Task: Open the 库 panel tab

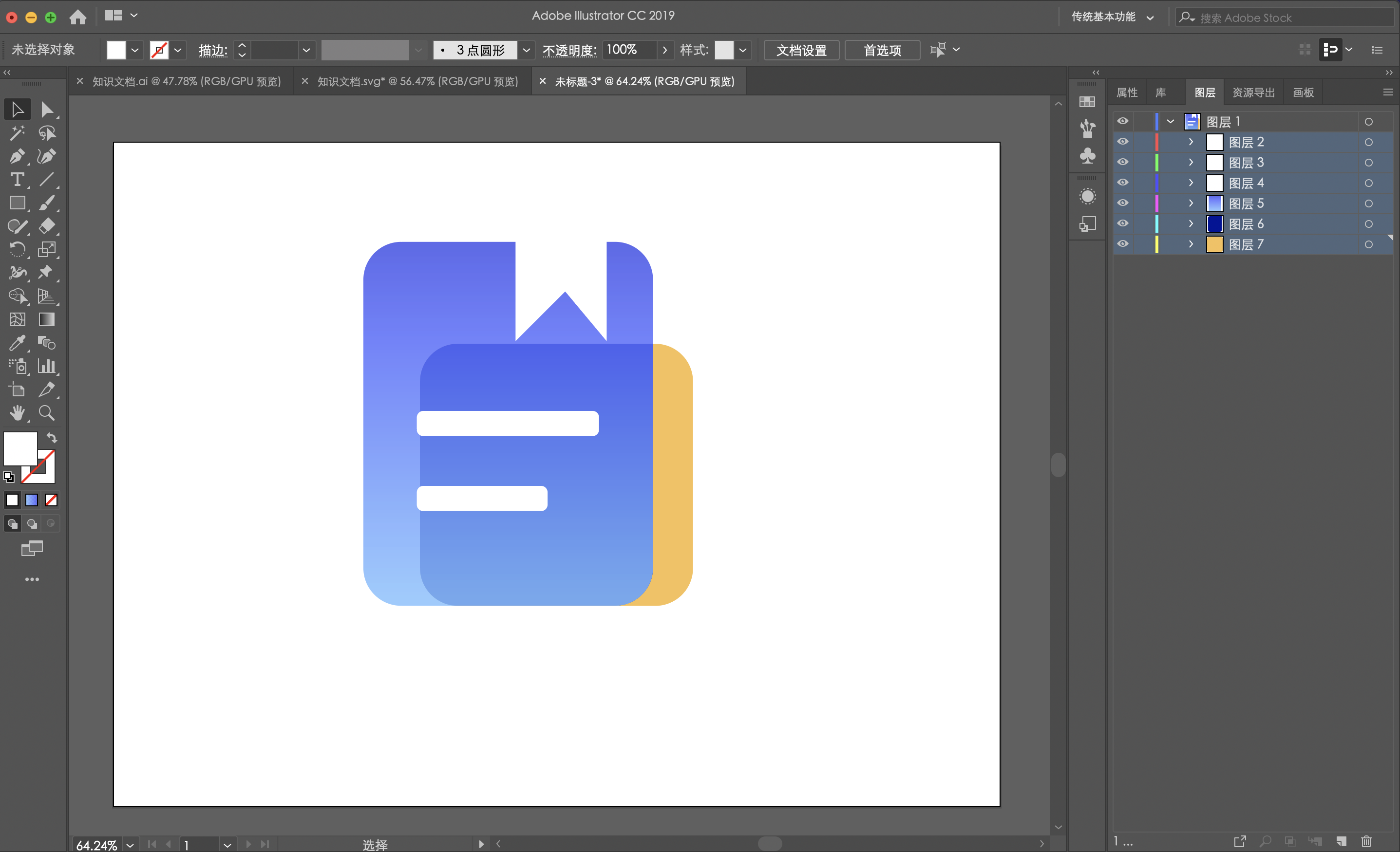Action: click(1160, 93)
